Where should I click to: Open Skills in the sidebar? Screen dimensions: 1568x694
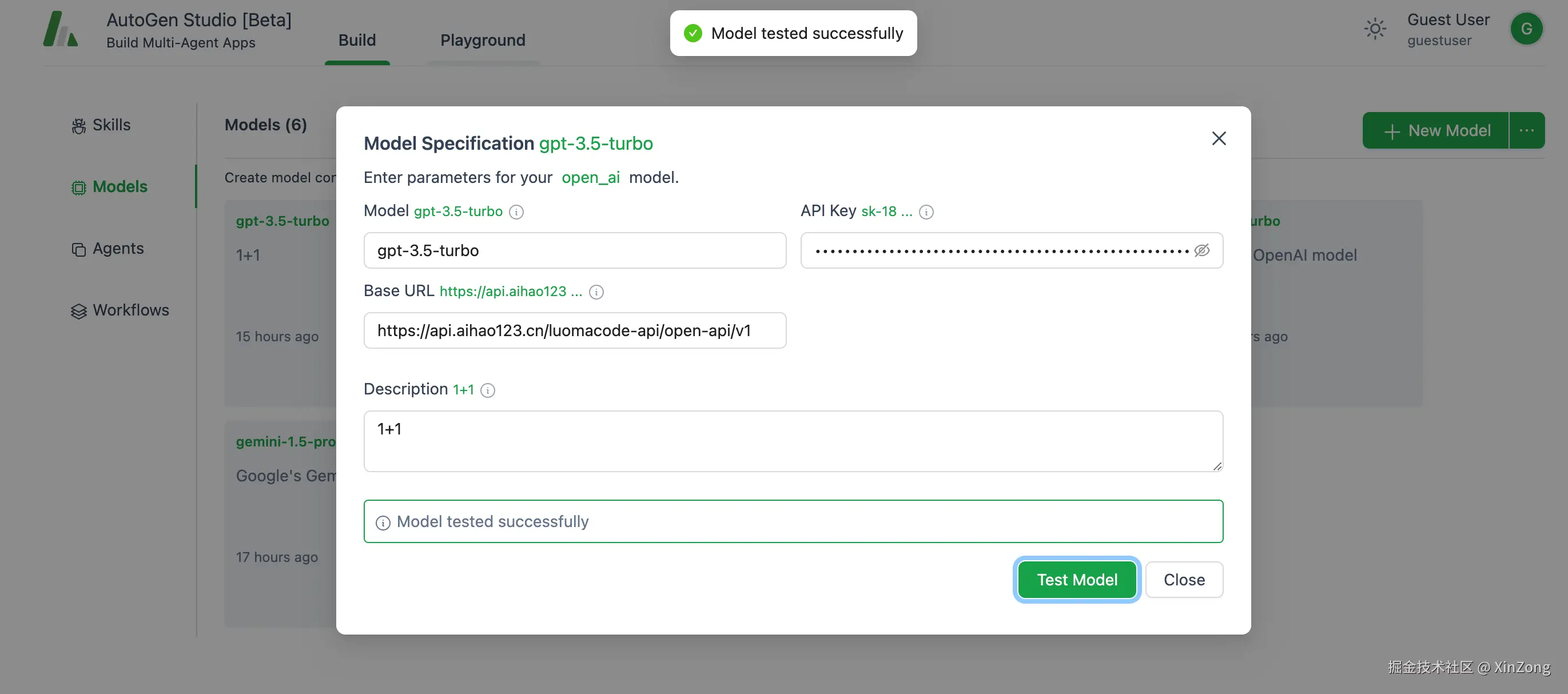click(x=101, y=125)
